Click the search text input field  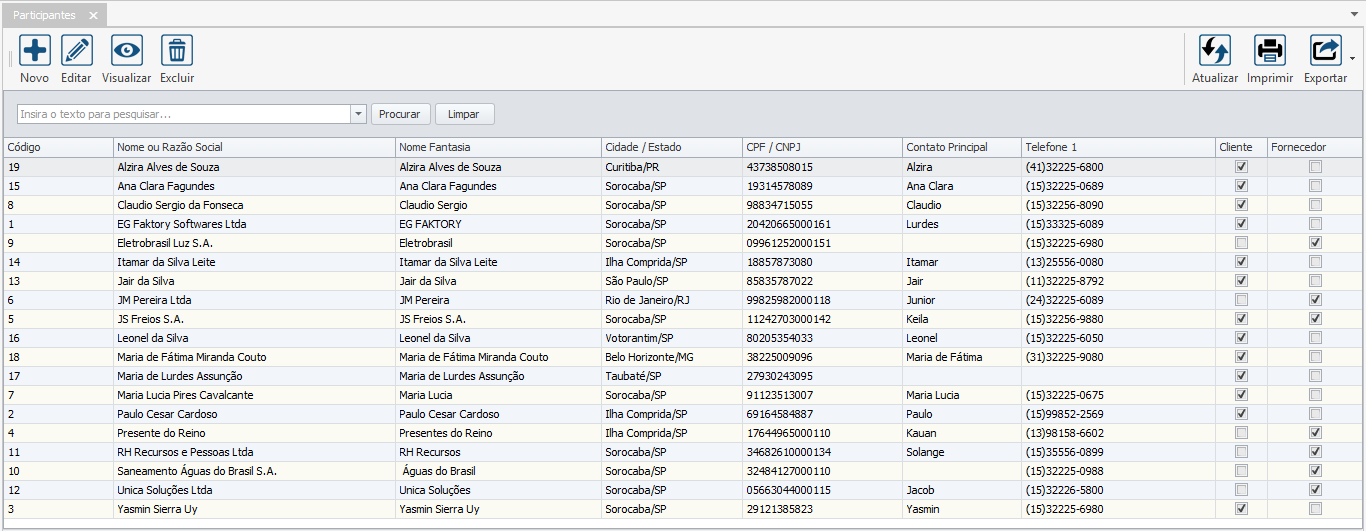pyautogui.click(x=184, y=114)
